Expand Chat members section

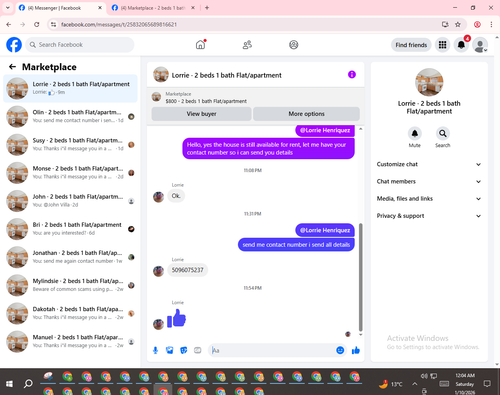coord(429,181)
